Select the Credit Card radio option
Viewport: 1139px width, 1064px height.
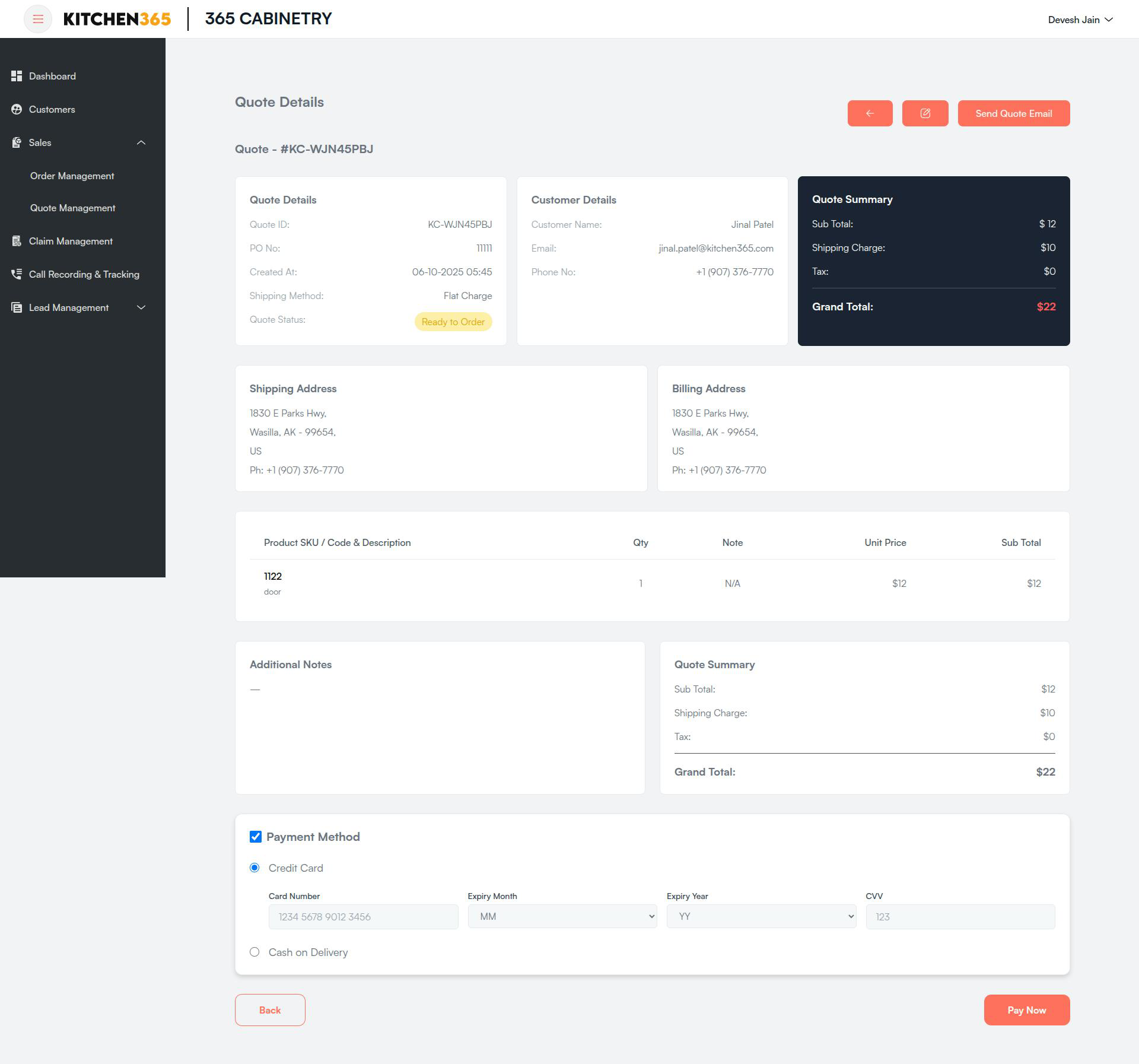[x=254, y=868]
